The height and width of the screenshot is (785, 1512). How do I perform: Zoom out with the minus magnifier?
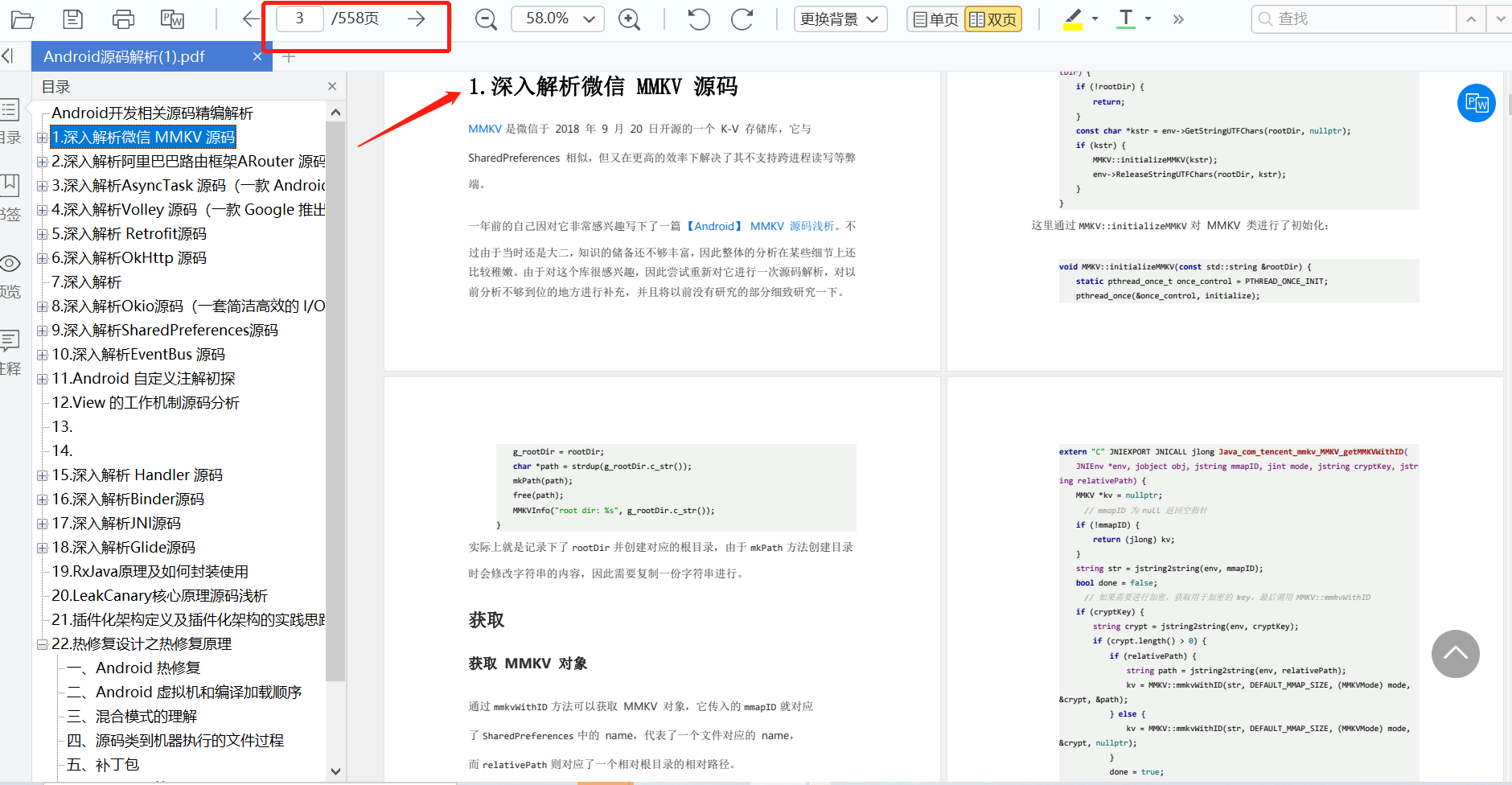click(x=486, y=19)
